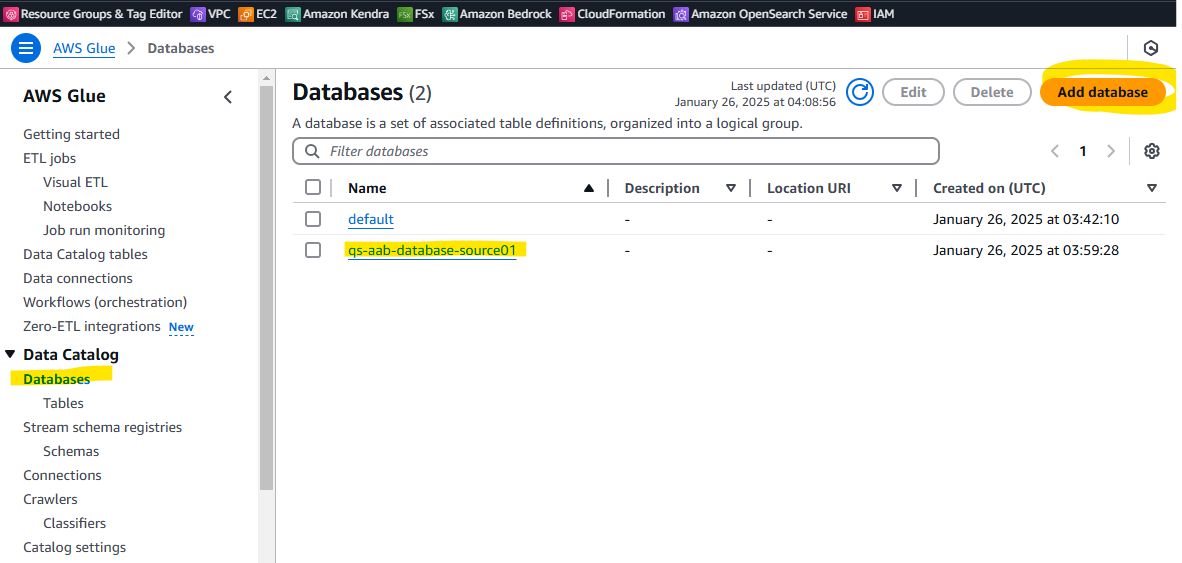Open Tables under Data Catalog
Image resolution: width=1182 pixels, height=563 pixels.
63,403
